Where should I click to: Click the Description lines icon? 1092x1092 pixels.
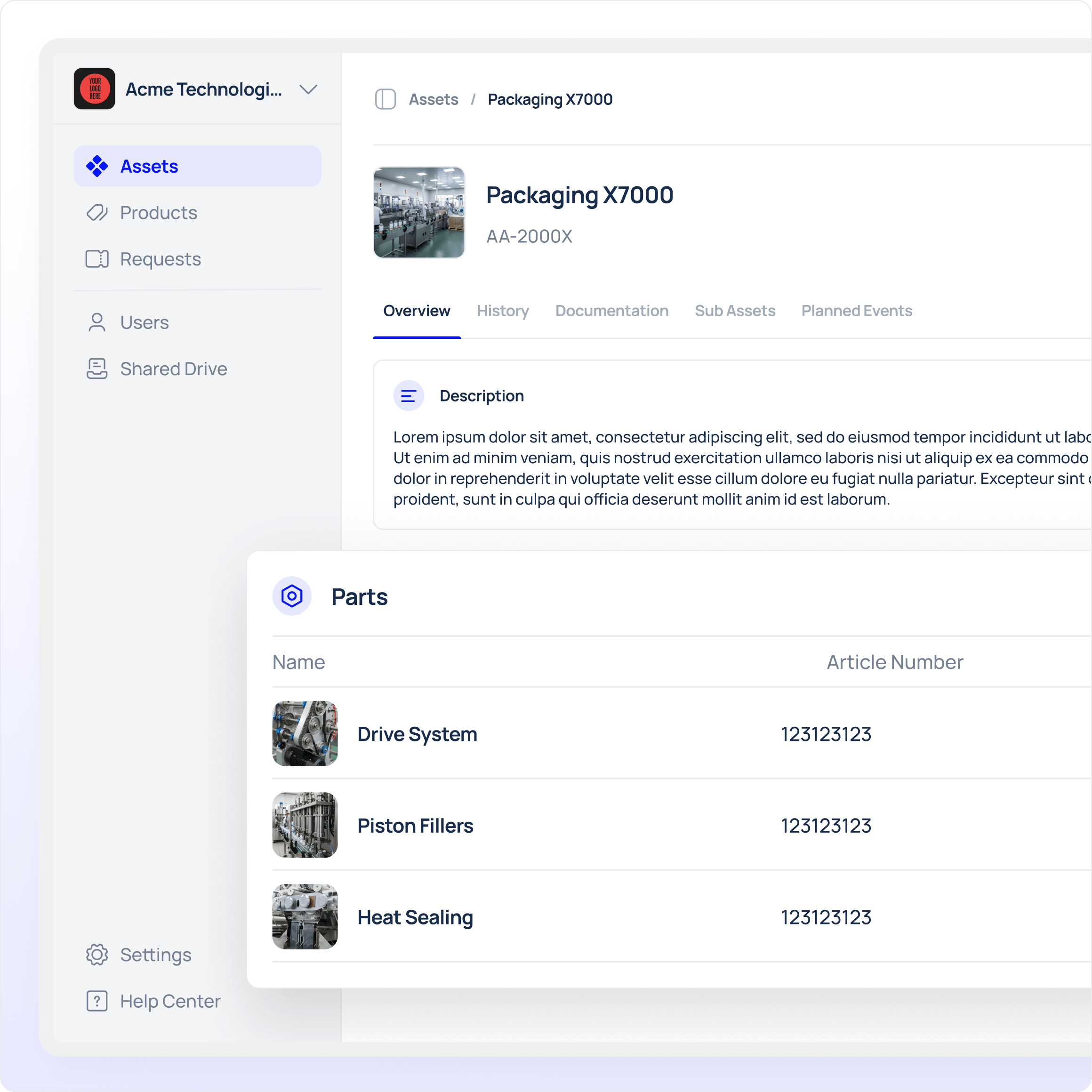coord(408,396)
